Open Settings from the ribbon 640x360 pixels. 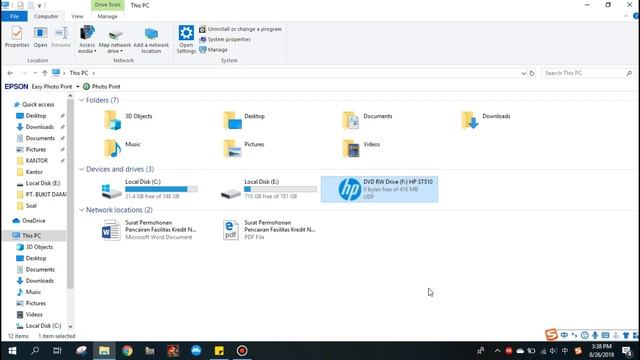point(186,40)
